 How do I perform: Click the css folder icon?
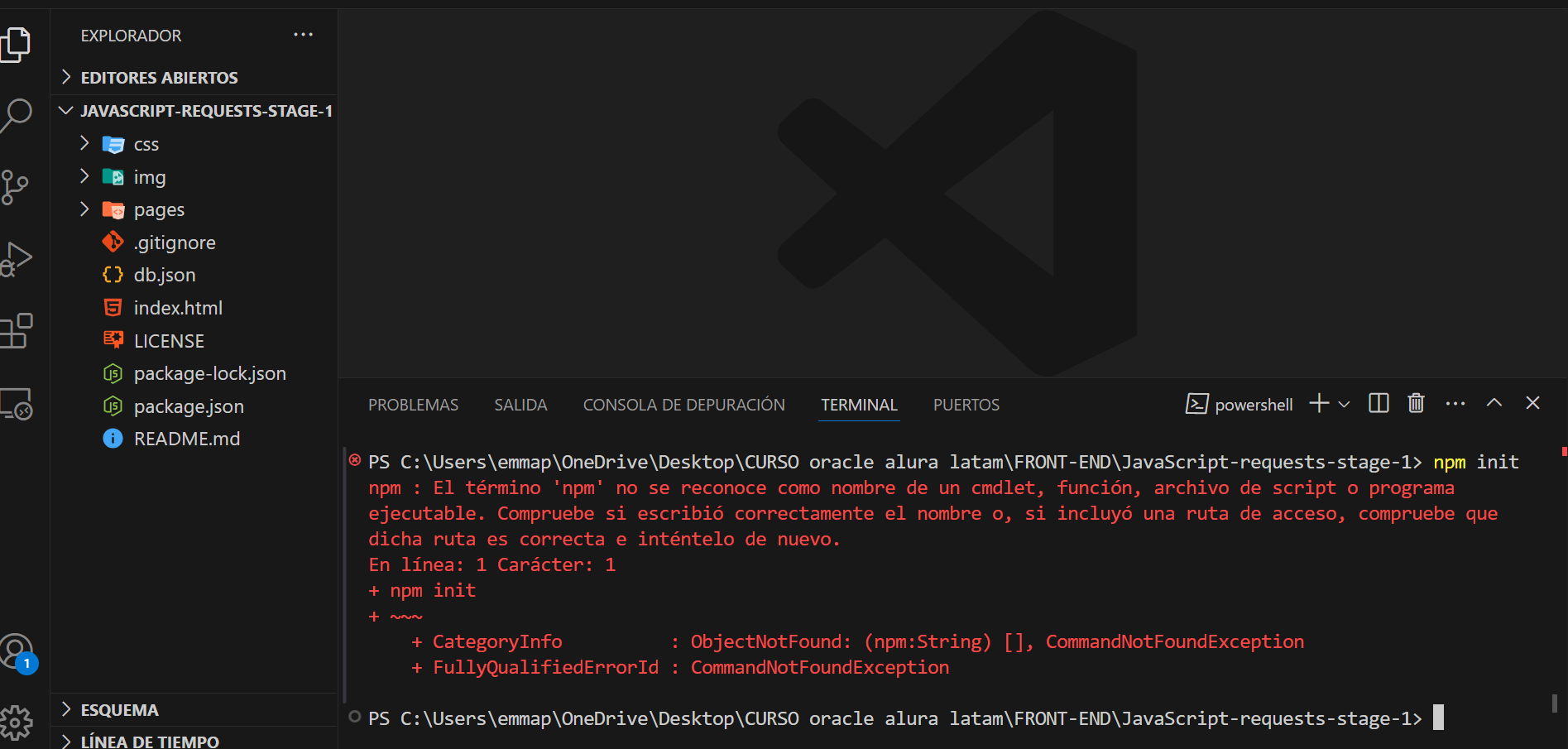pyautogui.click(x=113, y=144)
